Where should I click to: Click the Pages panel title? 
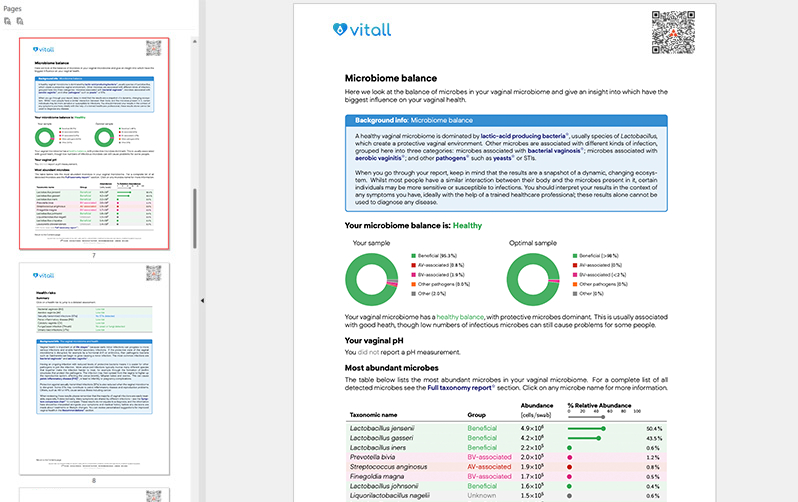coord(12,9)
